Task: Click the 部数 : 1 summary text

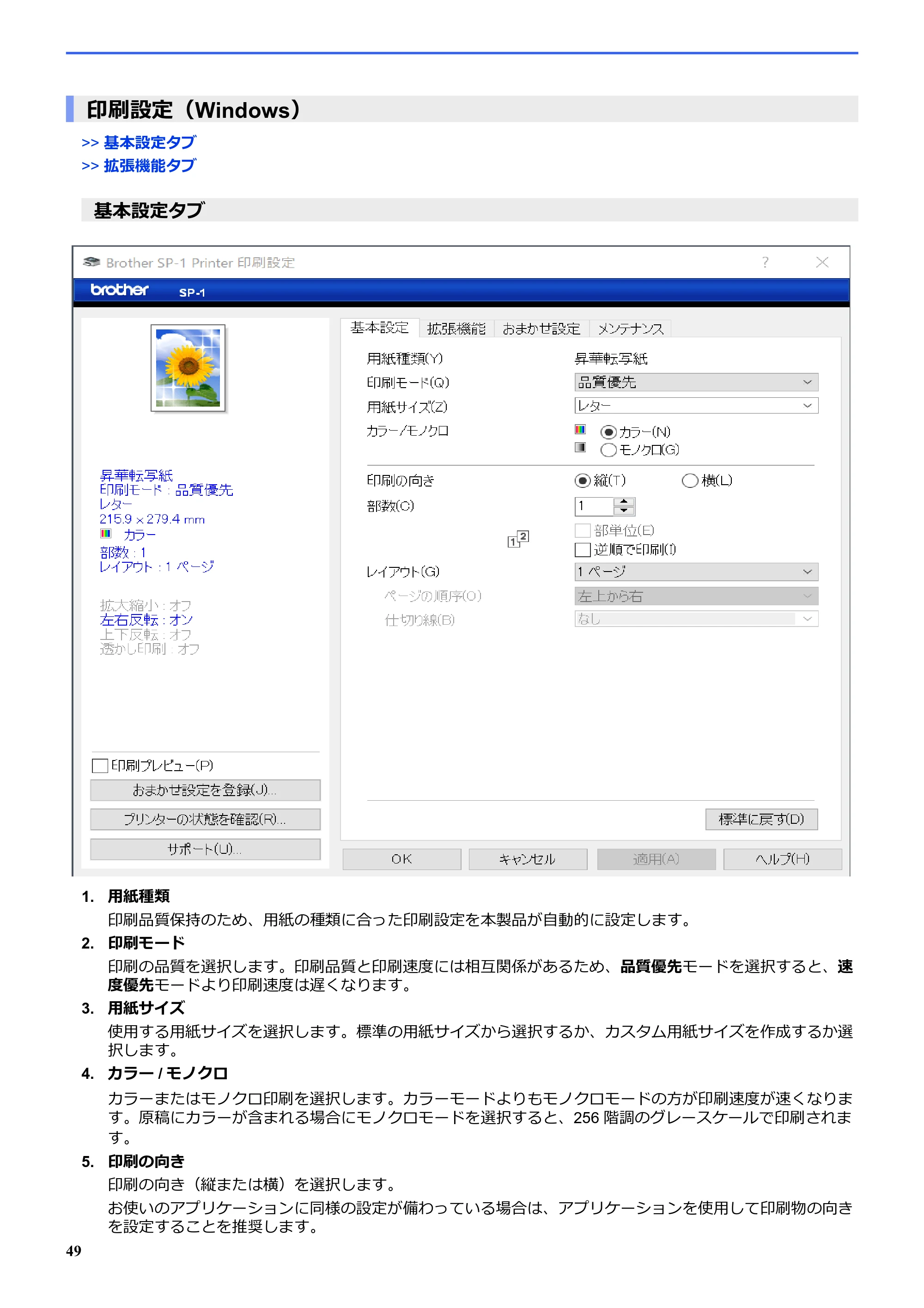Action: pos(123,553)
